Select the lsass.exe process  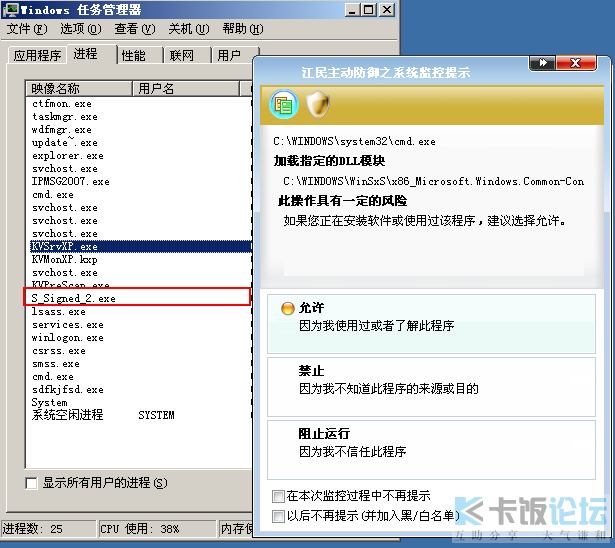(58, 311)
